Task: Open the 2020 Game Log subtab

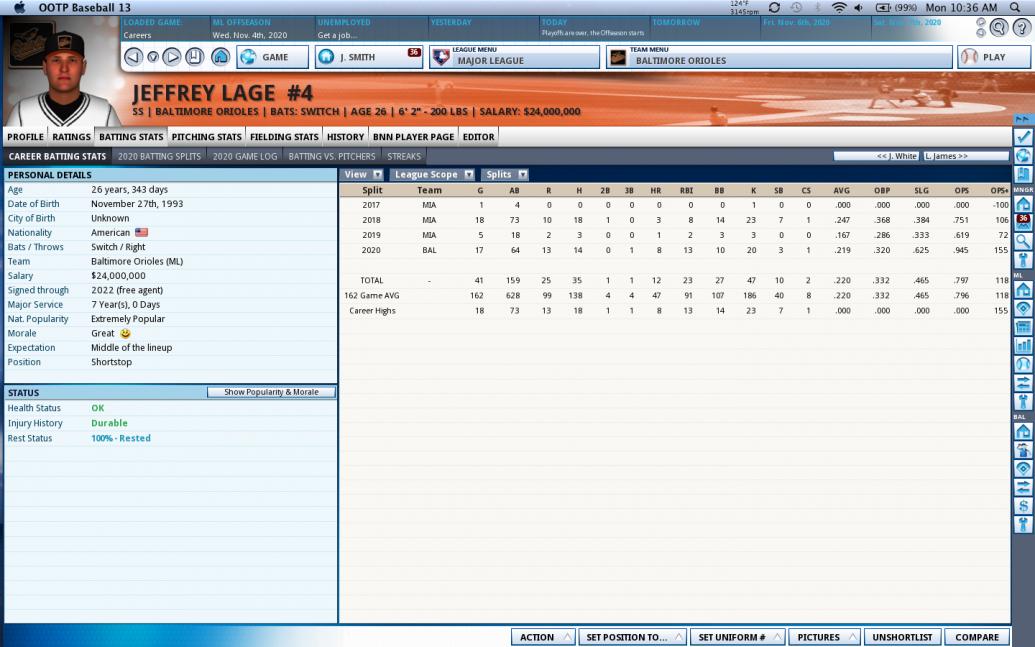Action: 245,156
